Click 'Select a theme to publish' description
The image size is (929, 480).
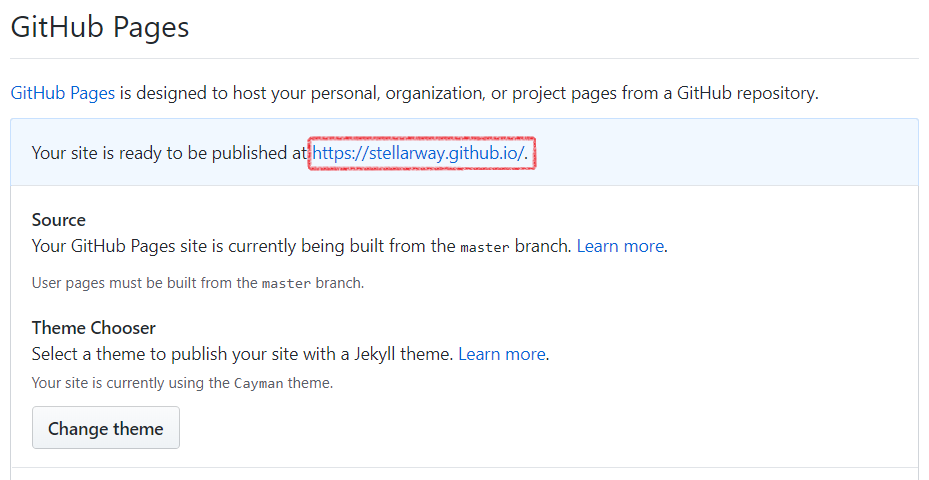[x=242, y=354]
